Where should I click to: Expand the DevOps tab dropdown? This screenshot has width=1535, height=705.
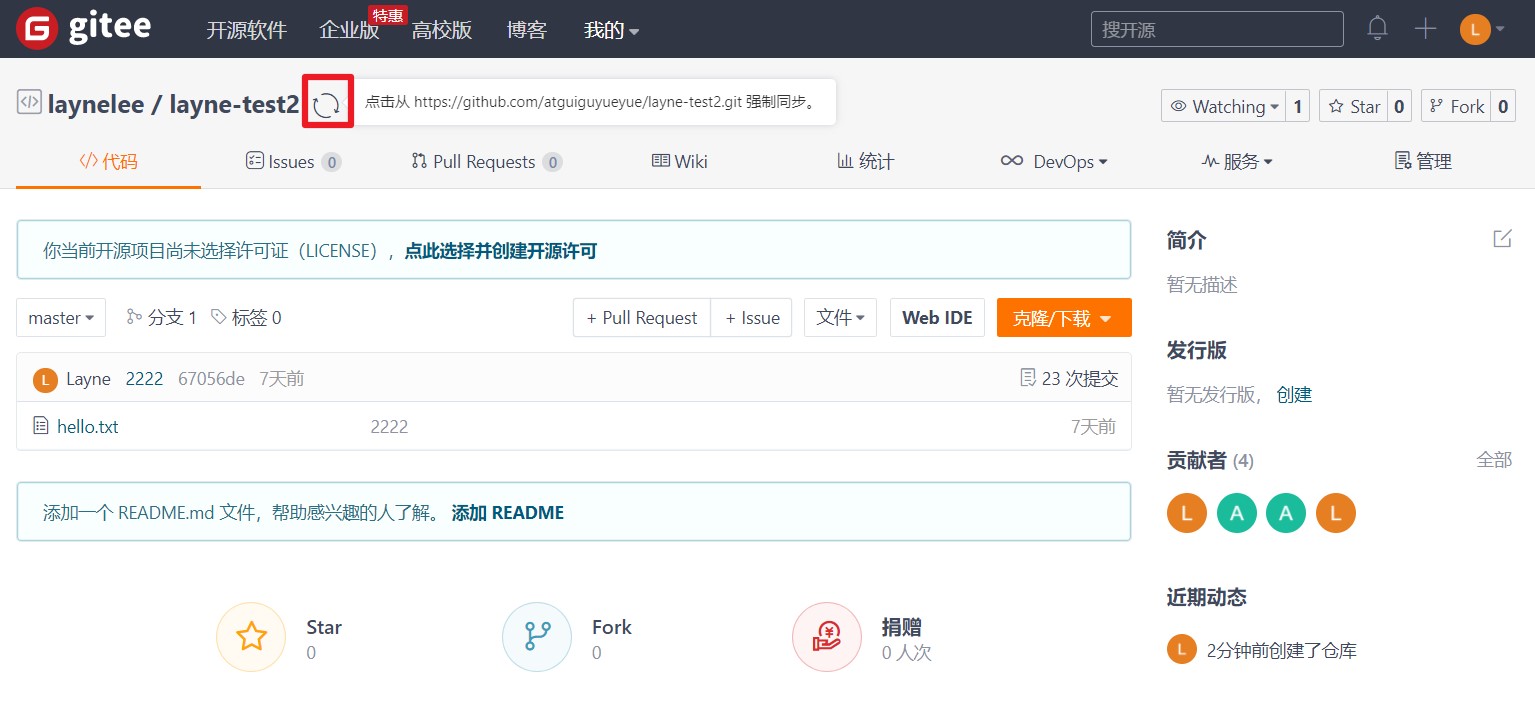(1054, 161)
